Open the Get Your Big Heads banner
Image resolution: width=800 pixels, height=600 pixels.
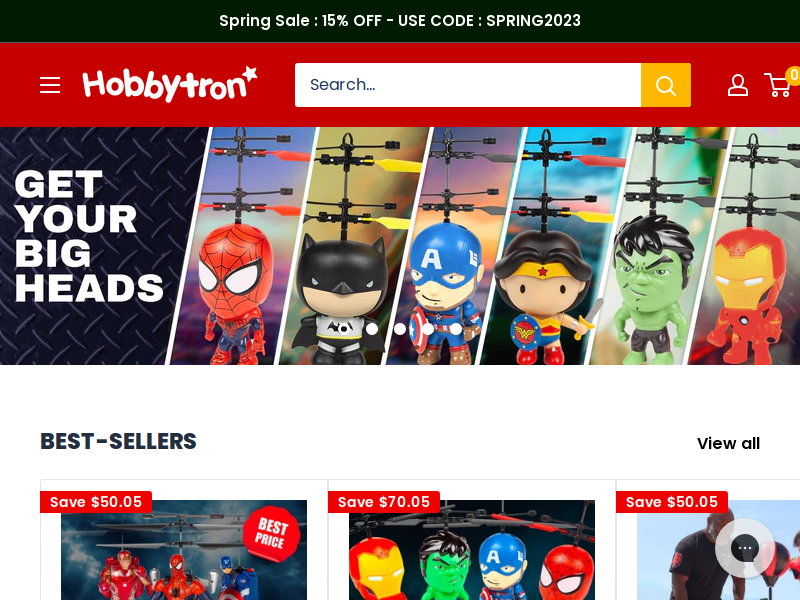400,246
